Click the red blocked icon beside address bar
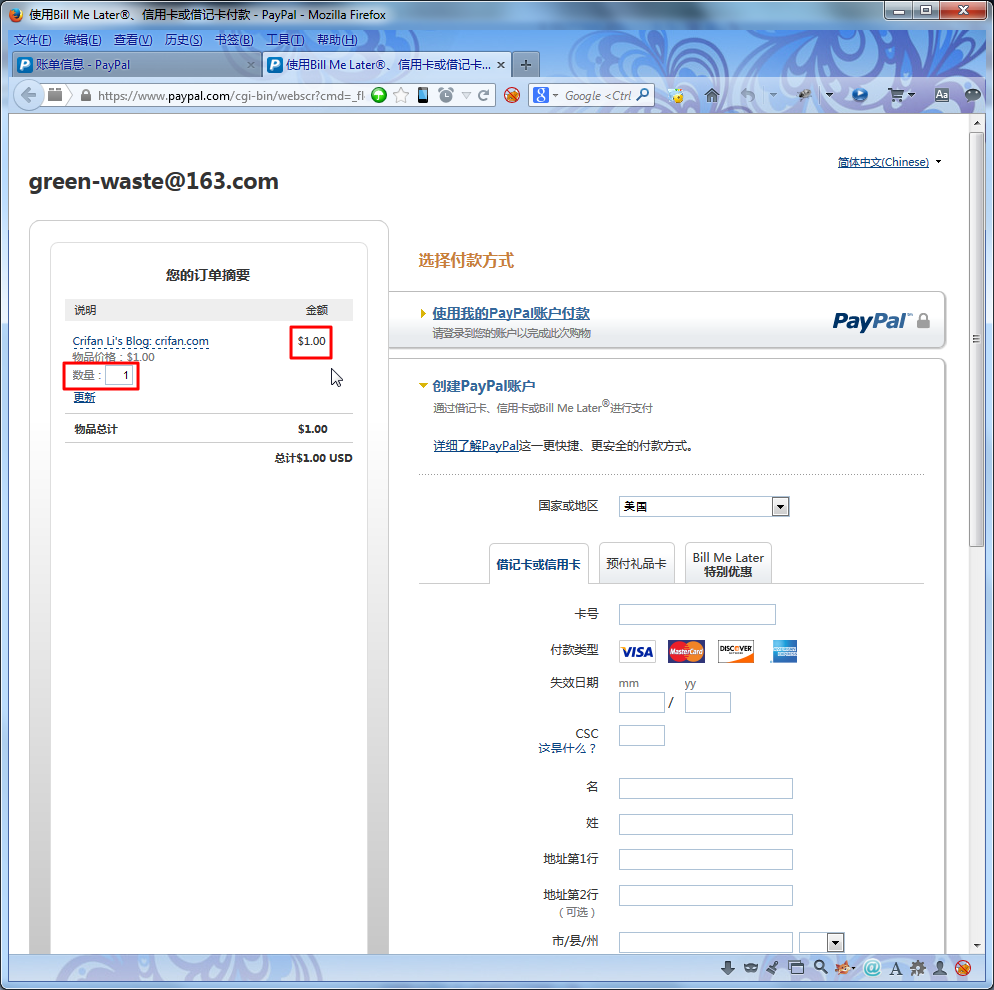 click(x=512, y=96)
